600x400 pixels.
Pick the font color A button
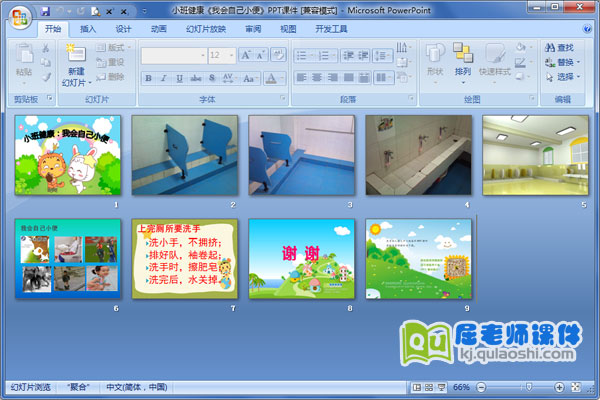point(271,78)
